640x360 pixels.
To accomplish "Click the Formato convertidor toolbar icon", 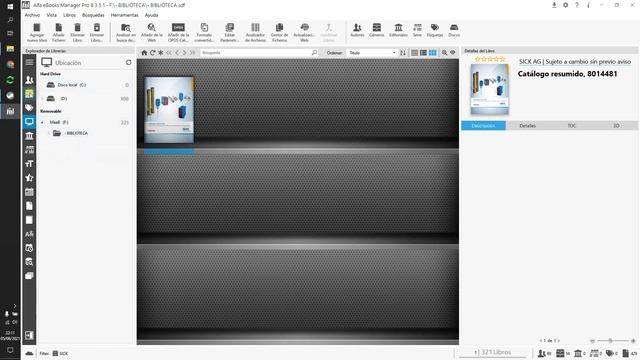I will 204,32.
